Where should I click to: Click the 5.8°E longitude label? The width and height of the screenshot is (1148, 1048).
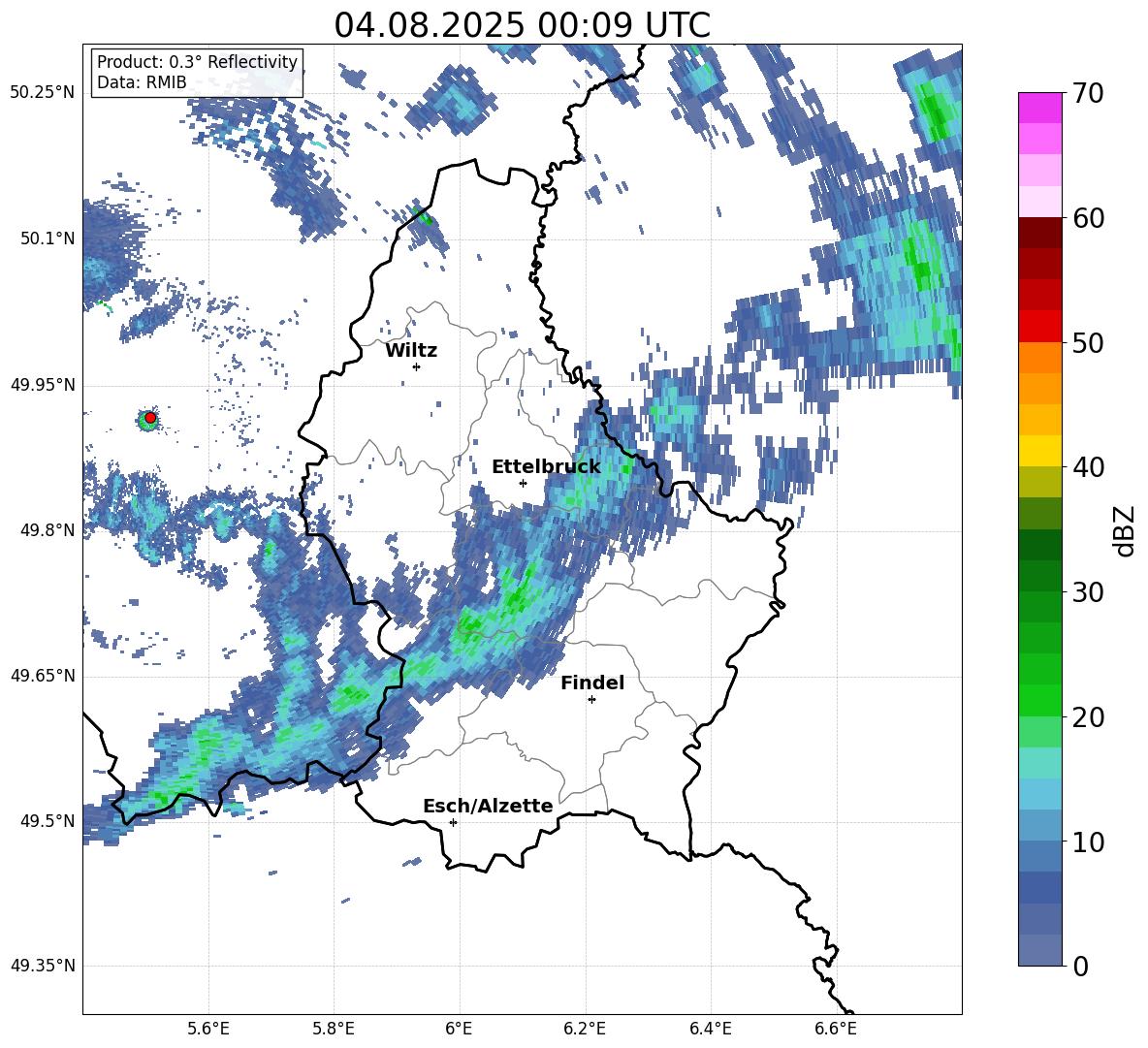[x=334, y=1029]
